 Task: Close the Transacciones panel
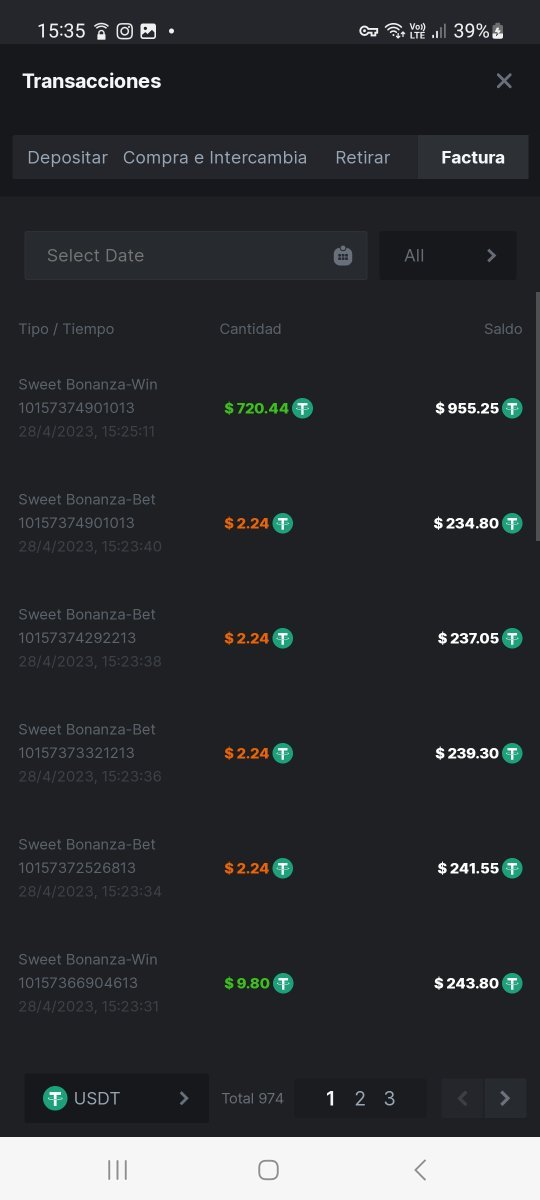click(504, 81)
